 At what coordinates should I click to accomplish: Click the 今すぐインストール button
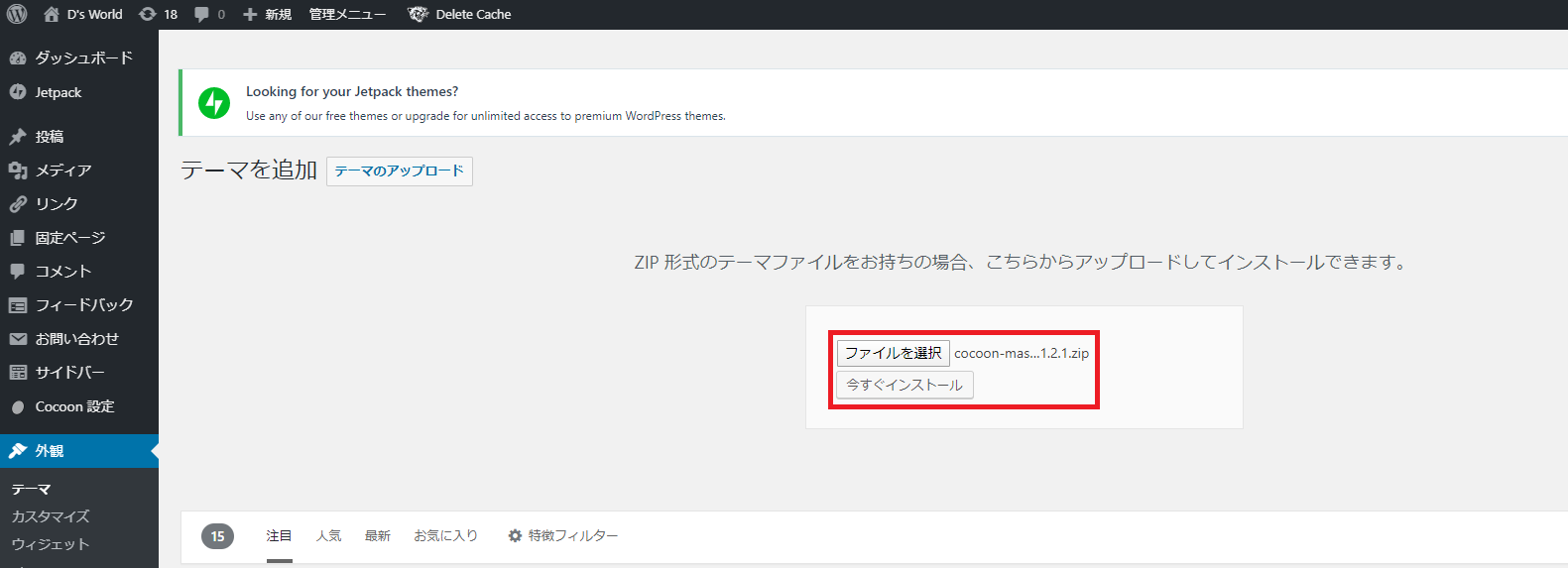pyautogui.click(x=905, y=385)
